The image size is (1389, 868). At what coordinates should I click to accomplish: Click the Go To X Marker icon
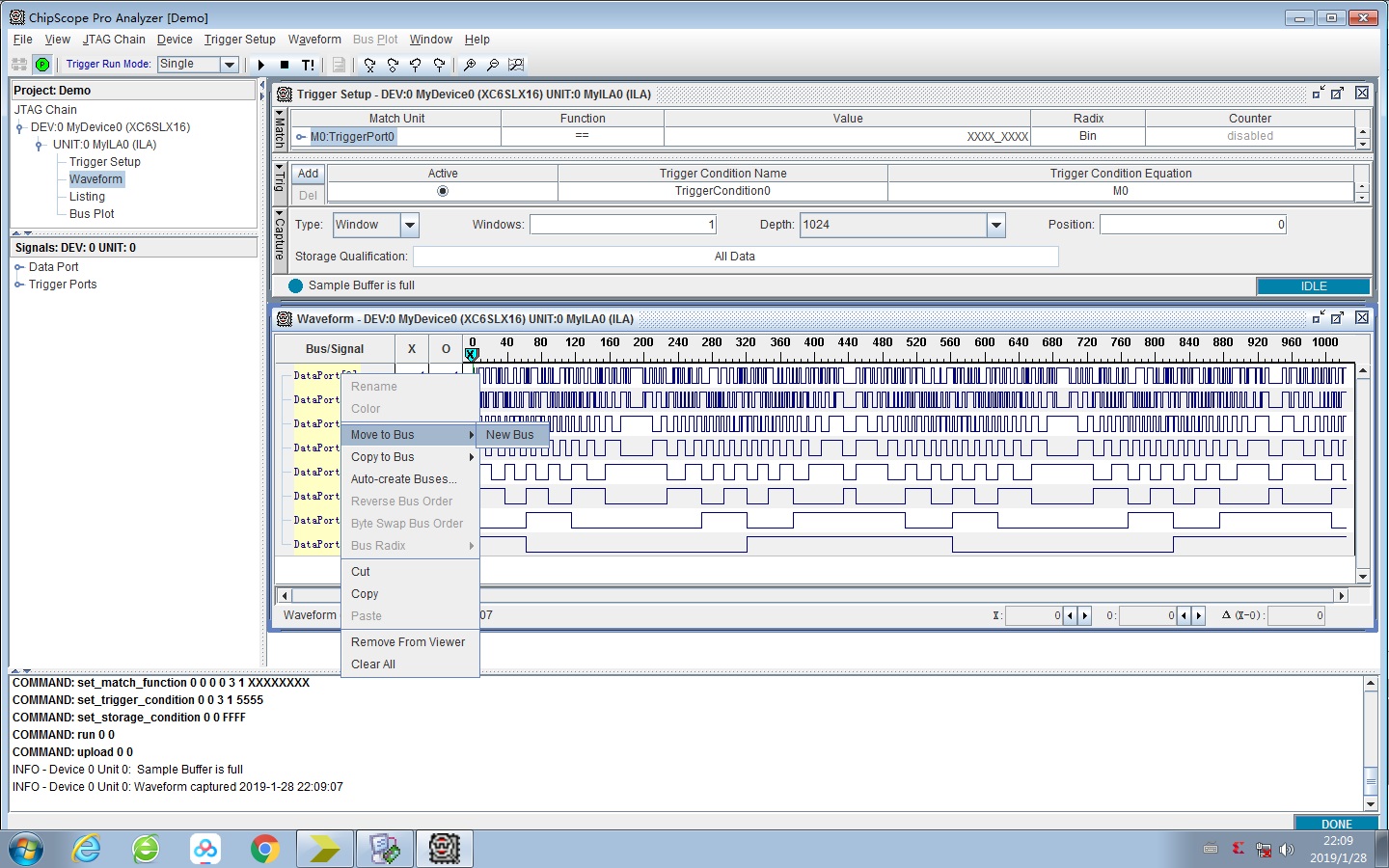(370, 65)
